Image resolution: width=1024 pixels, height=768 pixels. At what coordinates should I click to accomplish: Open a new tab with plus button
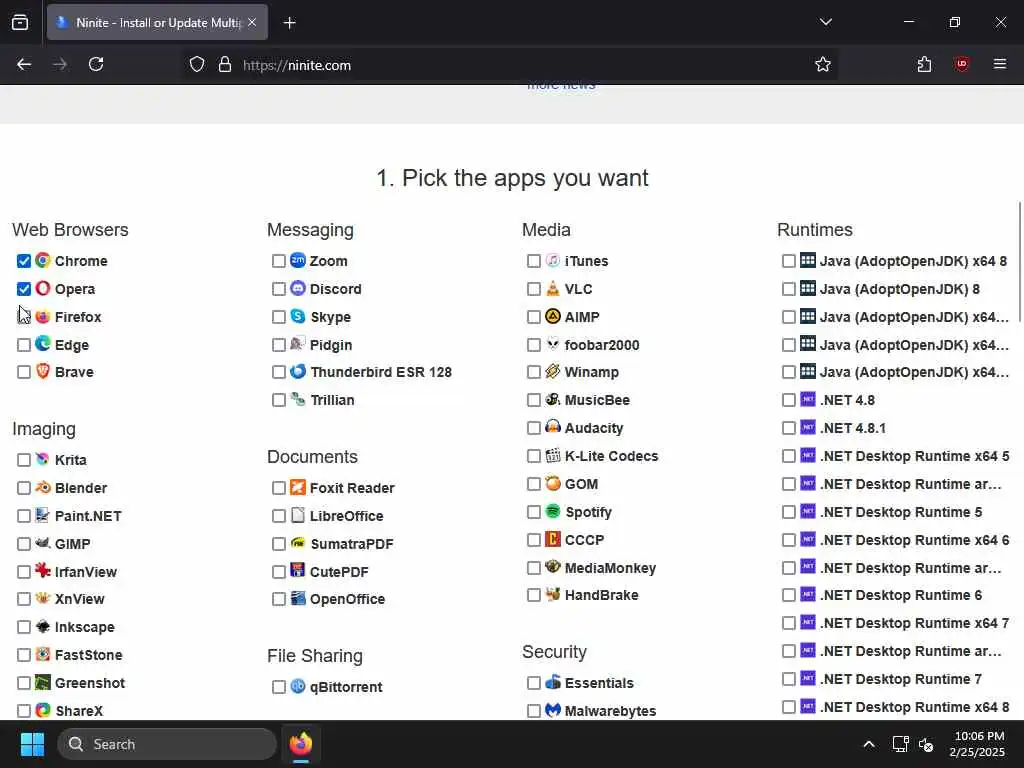289,23
